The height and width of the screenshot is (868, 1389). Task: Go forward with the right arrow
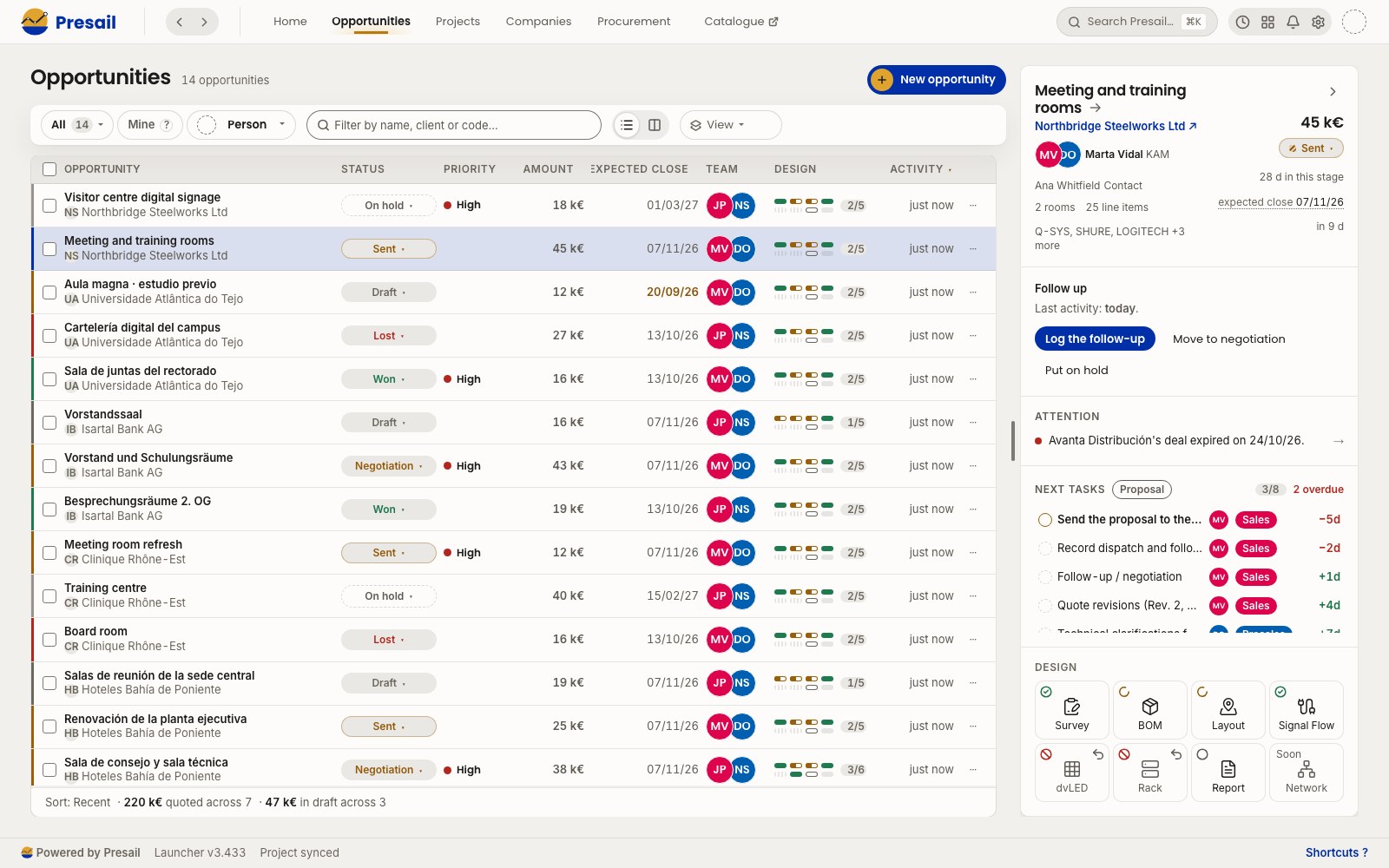coord(204,22)
